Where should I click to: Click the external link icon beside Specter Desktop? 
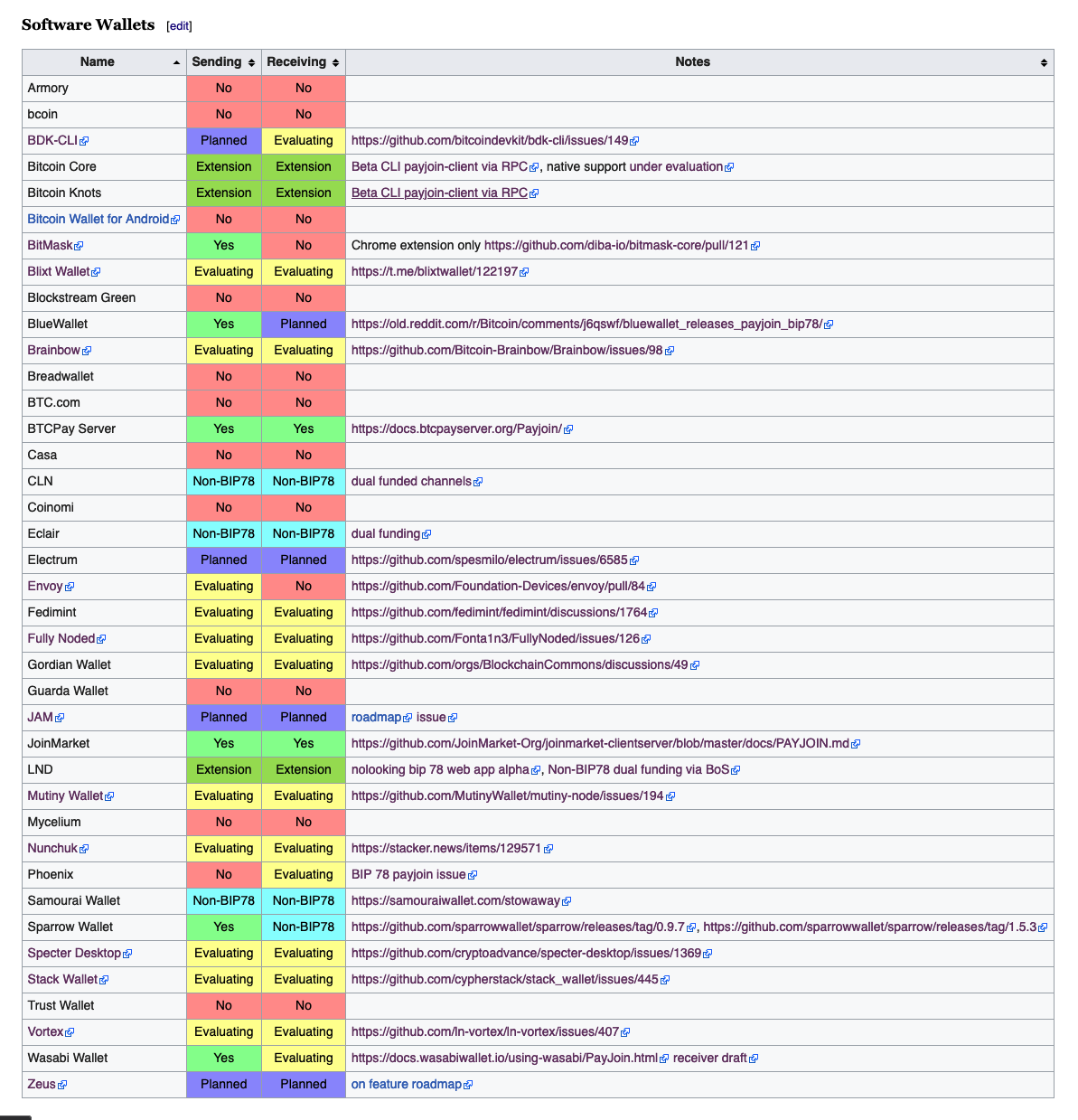127,953
